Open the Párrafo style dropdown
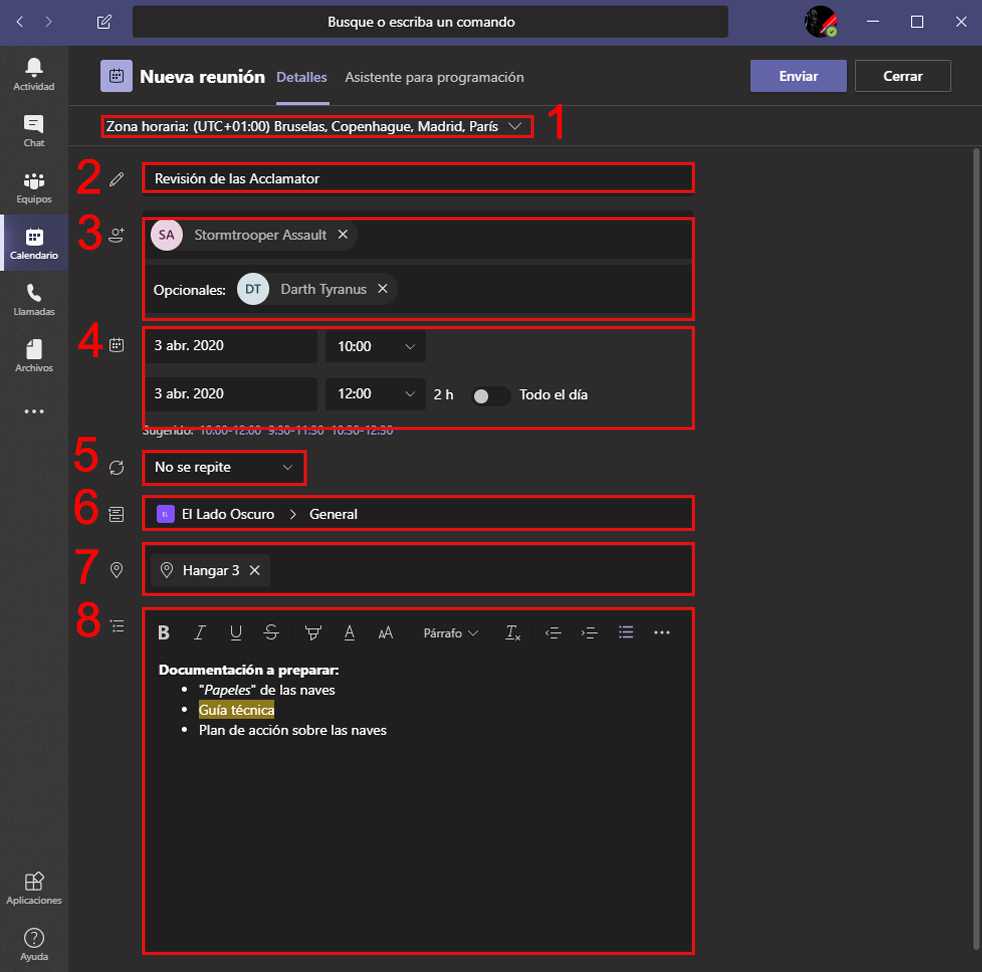Image resolution: width=982 pixels, height=972 pixels. [x=450, y=633]
